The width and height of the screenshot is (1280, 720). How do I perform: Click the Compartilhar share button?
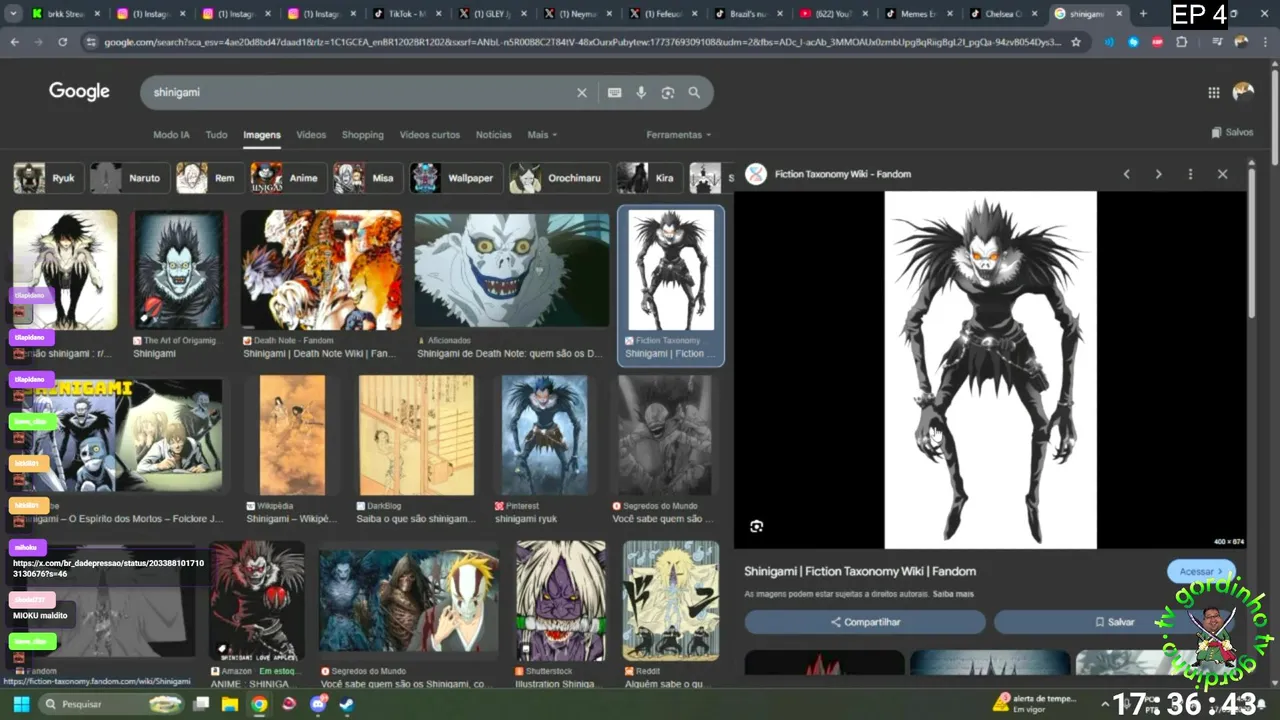point(865,622)
